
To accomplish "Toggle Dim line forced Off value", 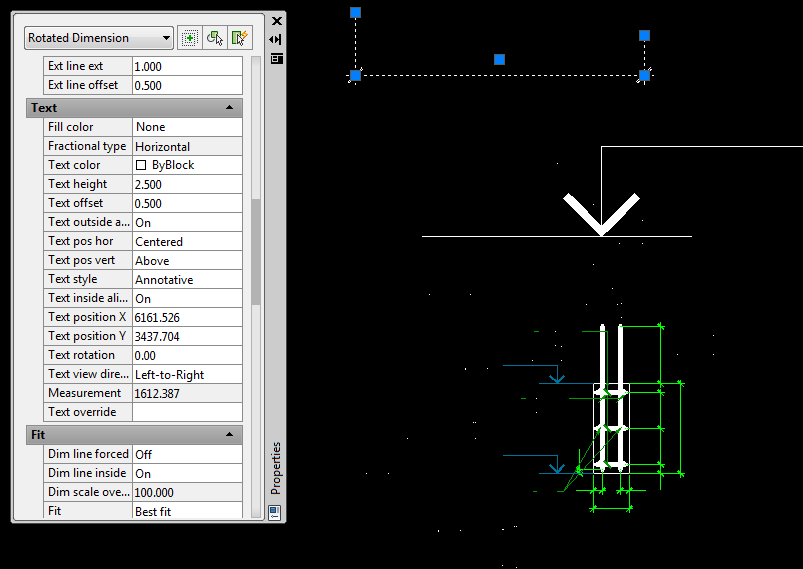I will click(187, 454).
